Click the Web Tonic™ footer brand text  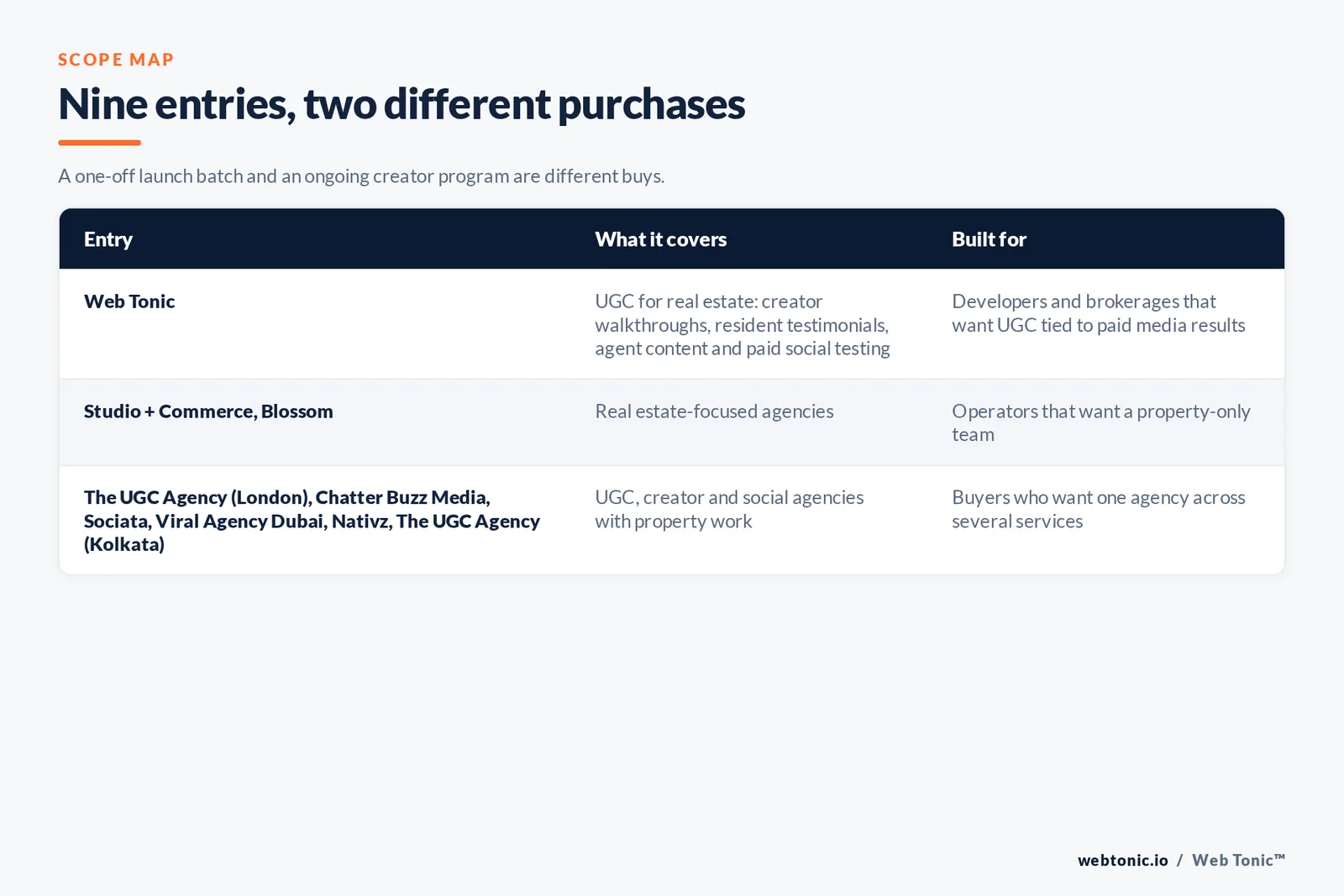(x=1239, y=860)
